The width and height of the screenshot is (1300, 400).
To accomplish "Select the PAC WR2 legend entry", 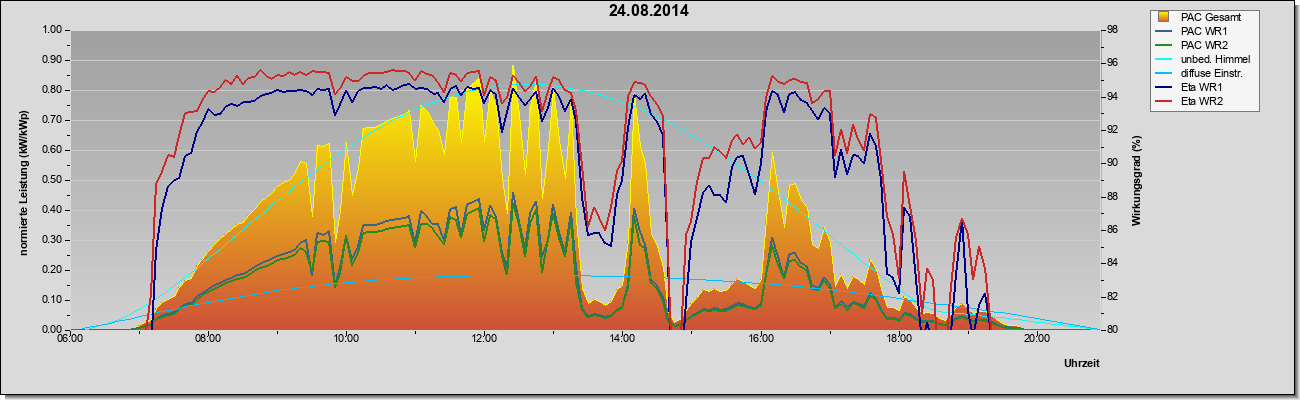I will click(x=1201, y=45).
